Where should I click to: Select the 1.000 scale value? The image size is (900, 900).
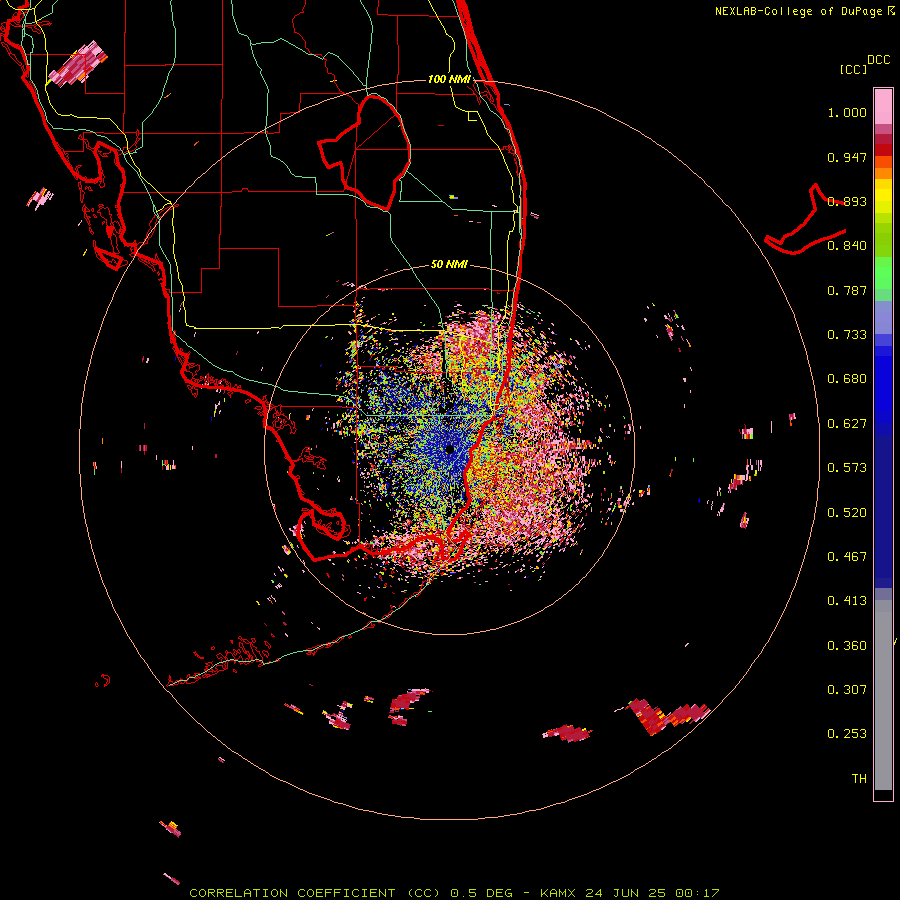coord(847,112)
